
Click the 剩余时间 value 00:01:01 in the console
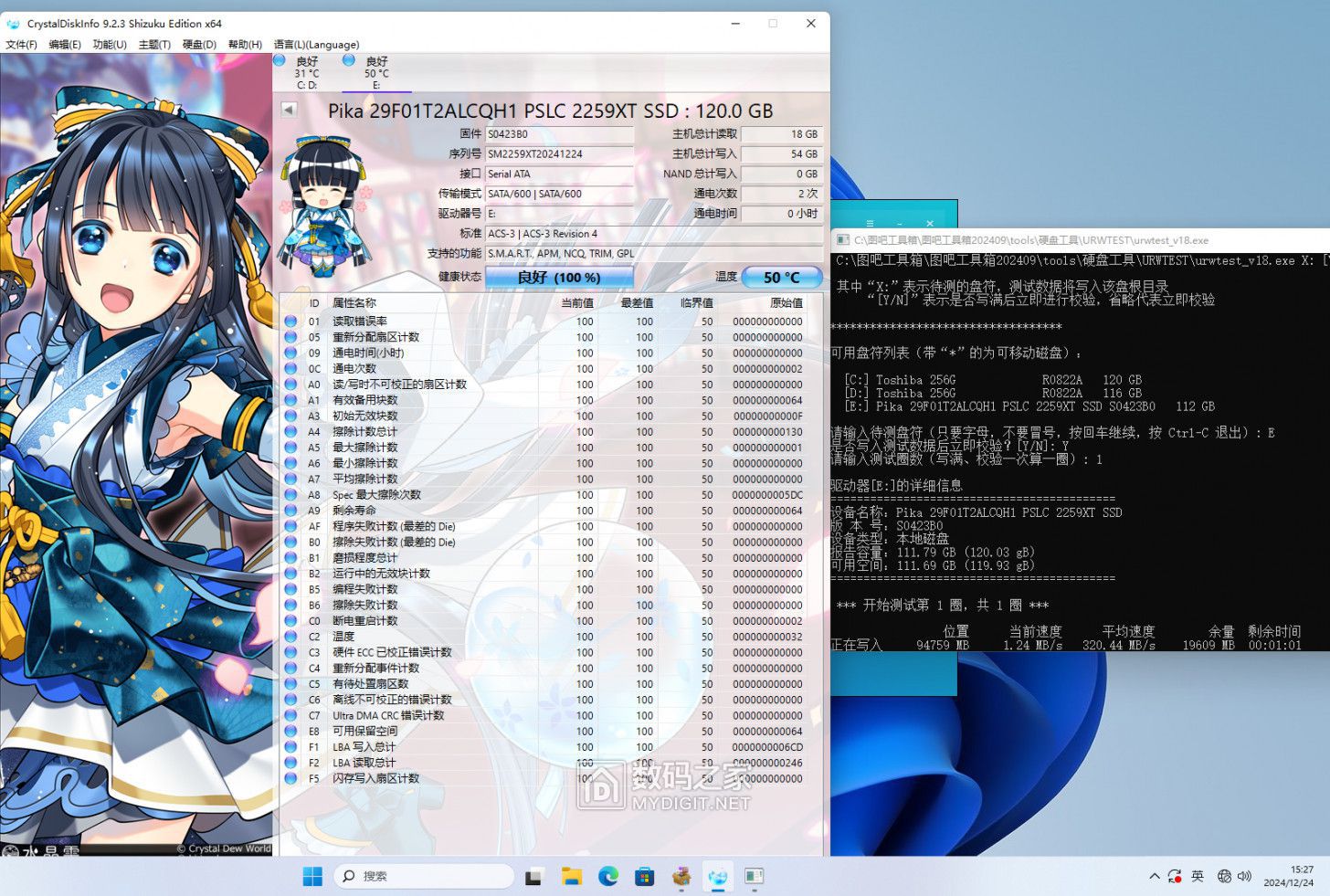pyautogui.click(x=1274, y=645)
